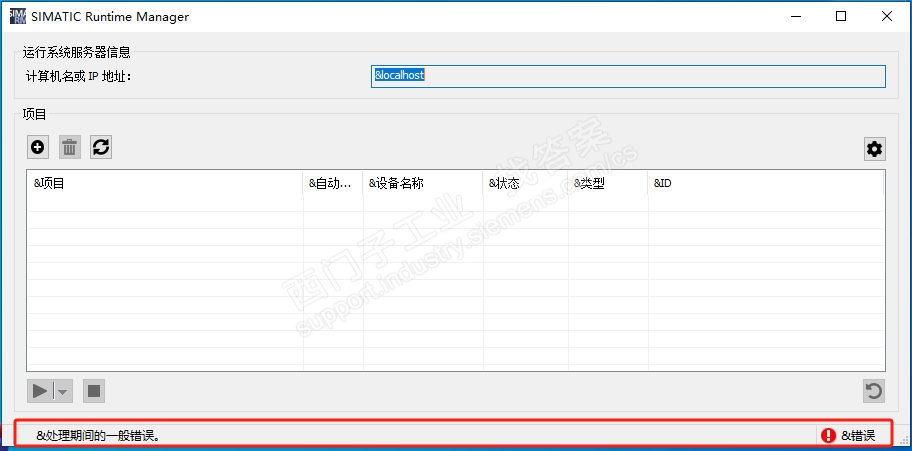
Task: Click the SIMATIC Runtime Manager title icon
Action: coord(18,16)
